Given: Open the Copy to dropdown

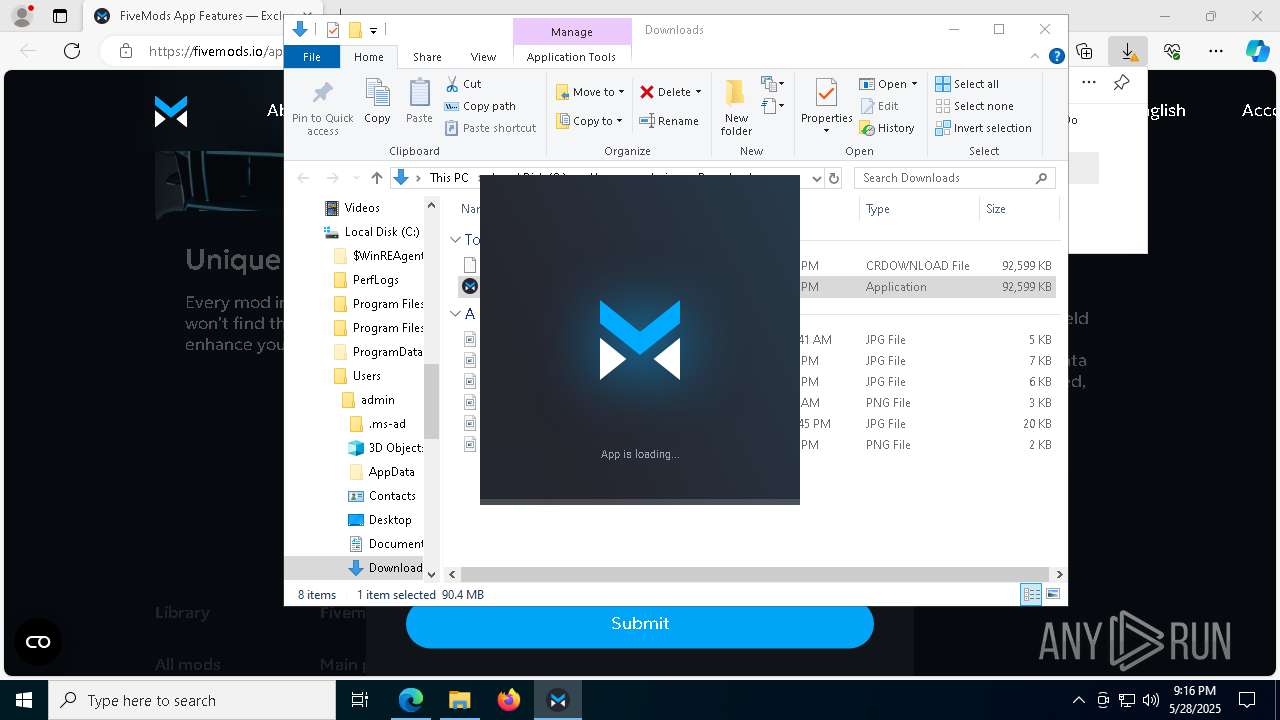Looking at the screenshot, I should pyautogui.click(x=589, y=121).
